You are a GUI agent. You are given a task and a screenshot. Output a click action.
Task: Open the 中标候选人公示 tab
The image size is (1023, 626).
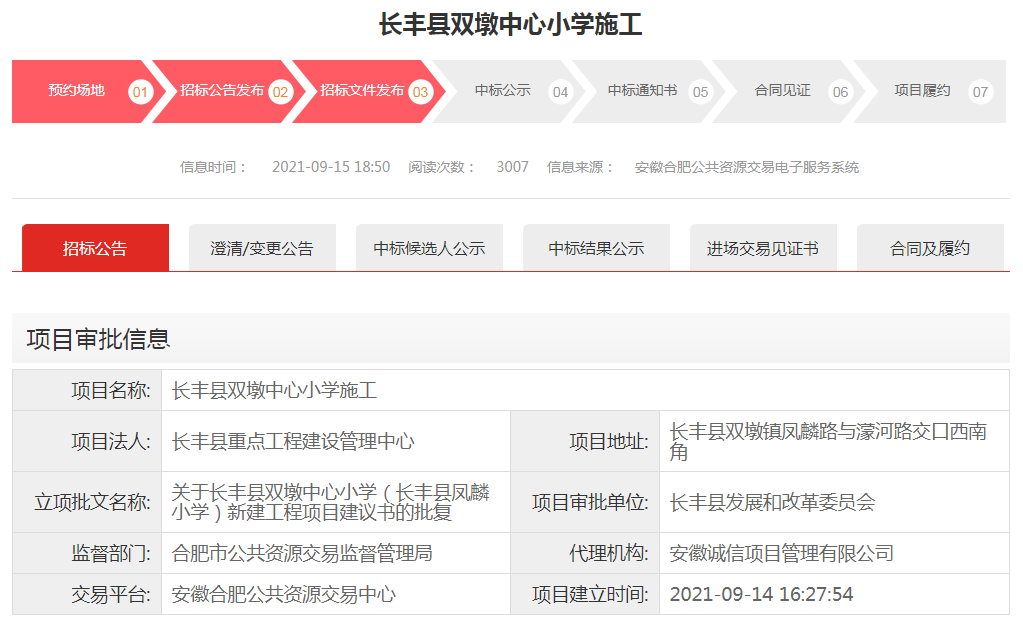point(428,247)
